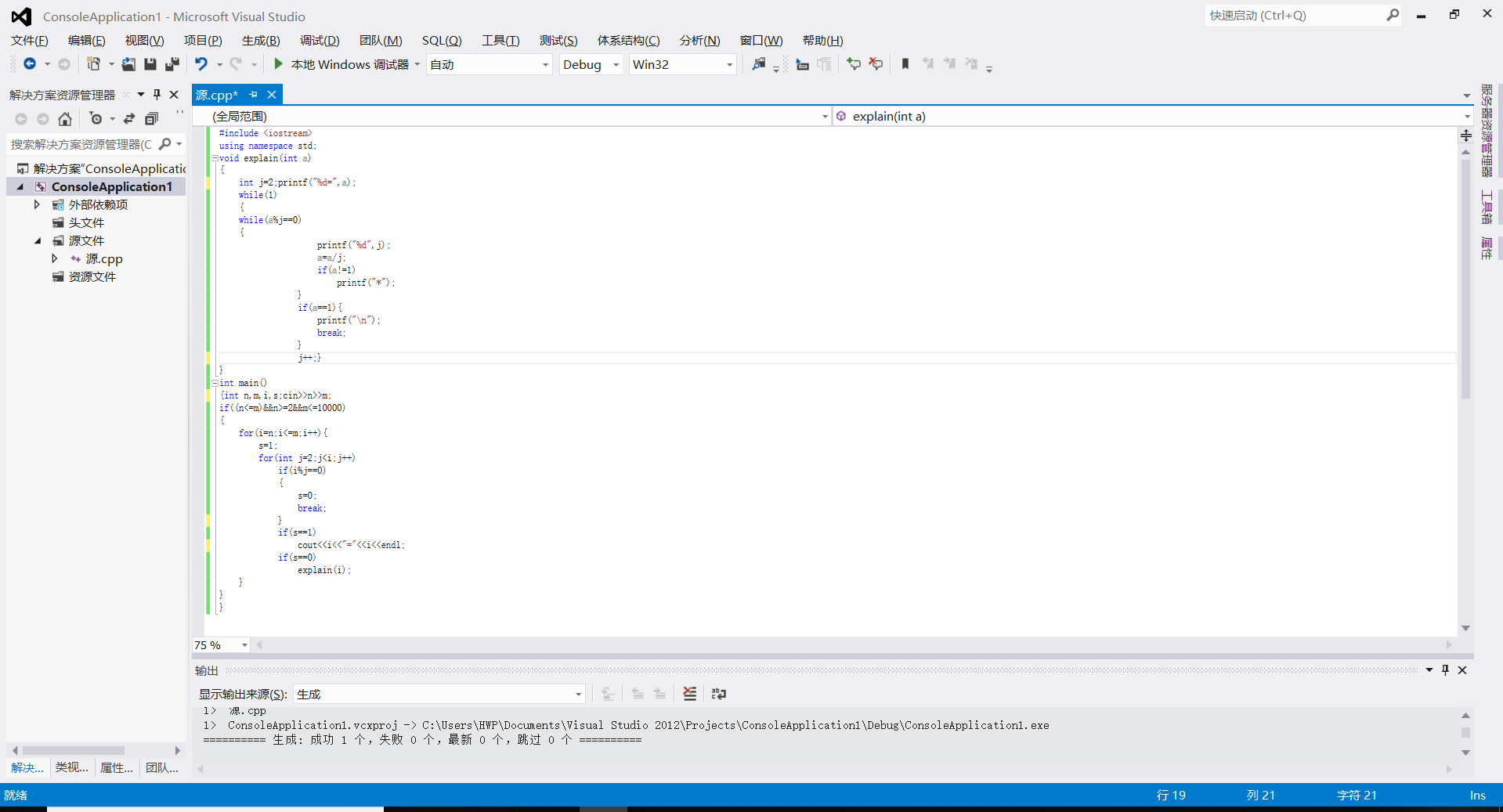Click Solution Explorer pending changes filter icon
The height and width of the screenshot is (812, 1503).
[x=96, y=119]
